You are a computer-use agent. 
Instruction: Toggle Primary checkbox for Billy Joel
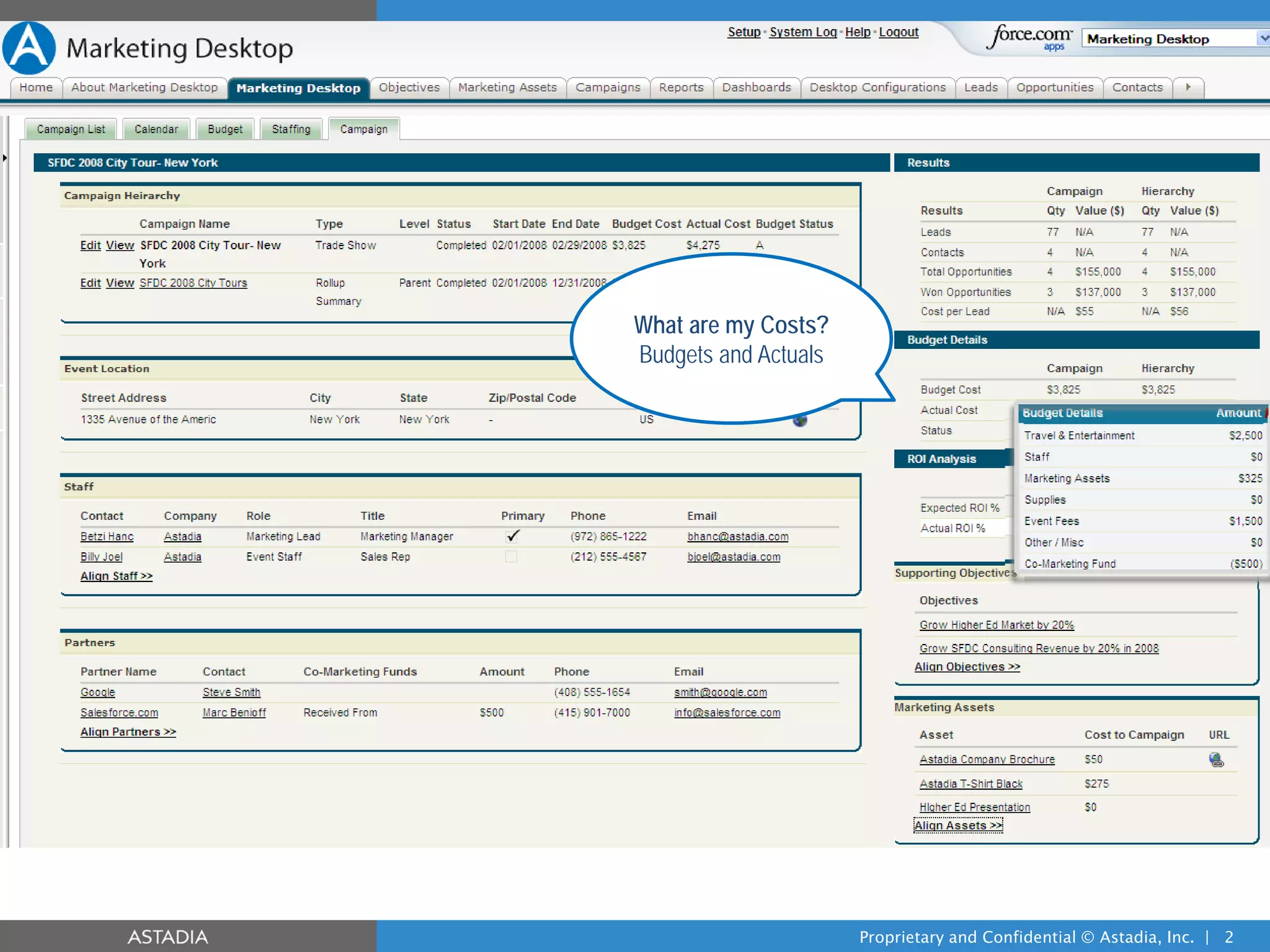pyautogui.click(x=511, y=557)
